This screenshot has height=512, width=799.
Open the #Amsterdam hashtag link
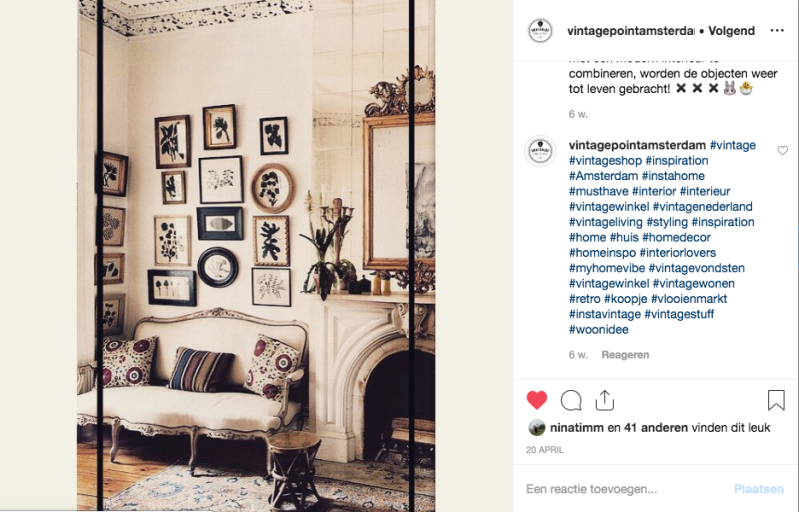[x=603, y=176]
